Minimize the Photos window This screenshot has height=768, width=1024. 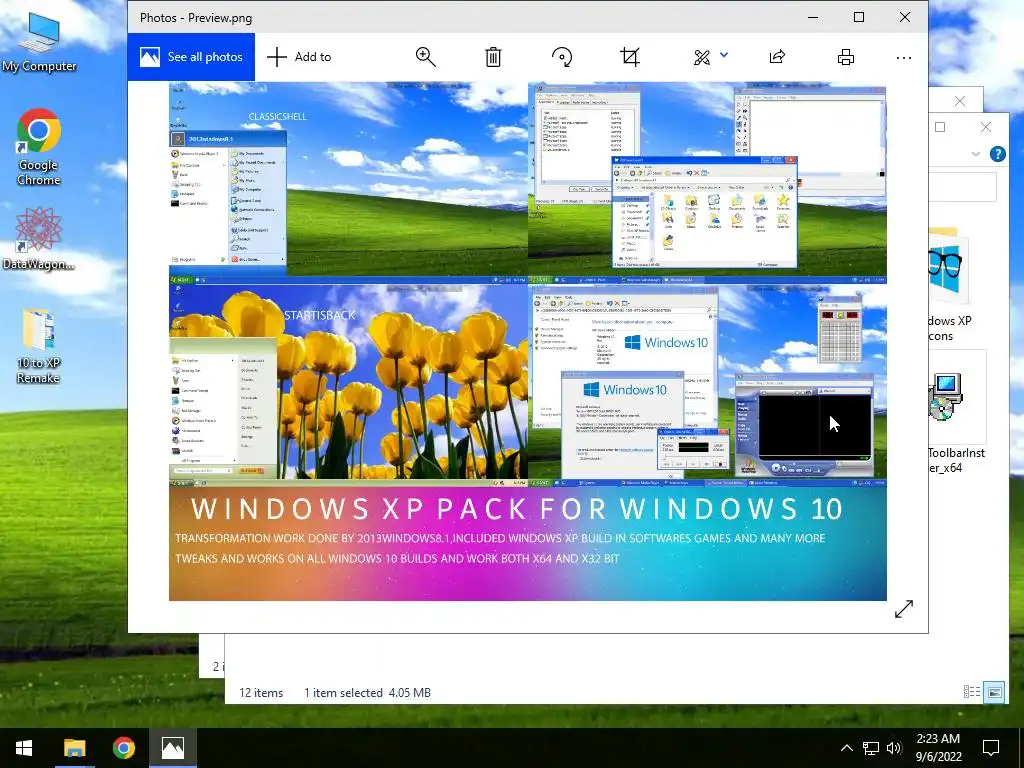pos(813,18)
